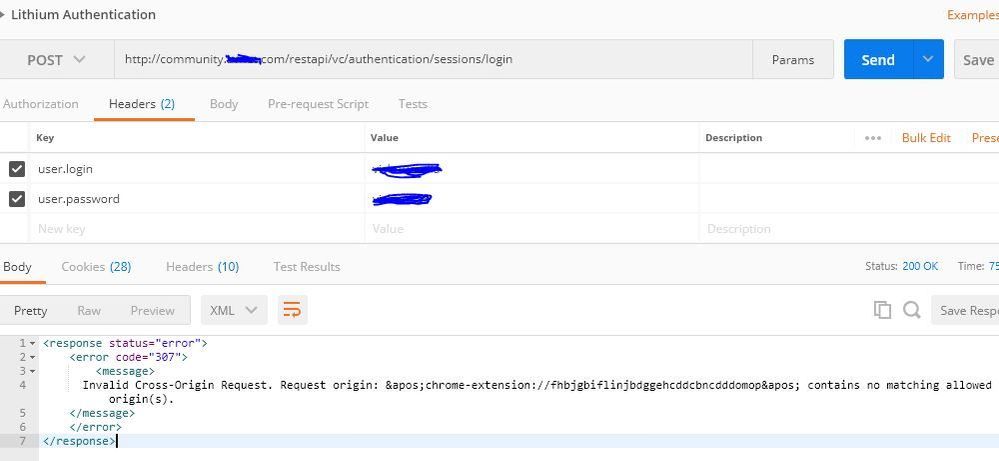View the Cookies (28) response tab

[96, 267]
